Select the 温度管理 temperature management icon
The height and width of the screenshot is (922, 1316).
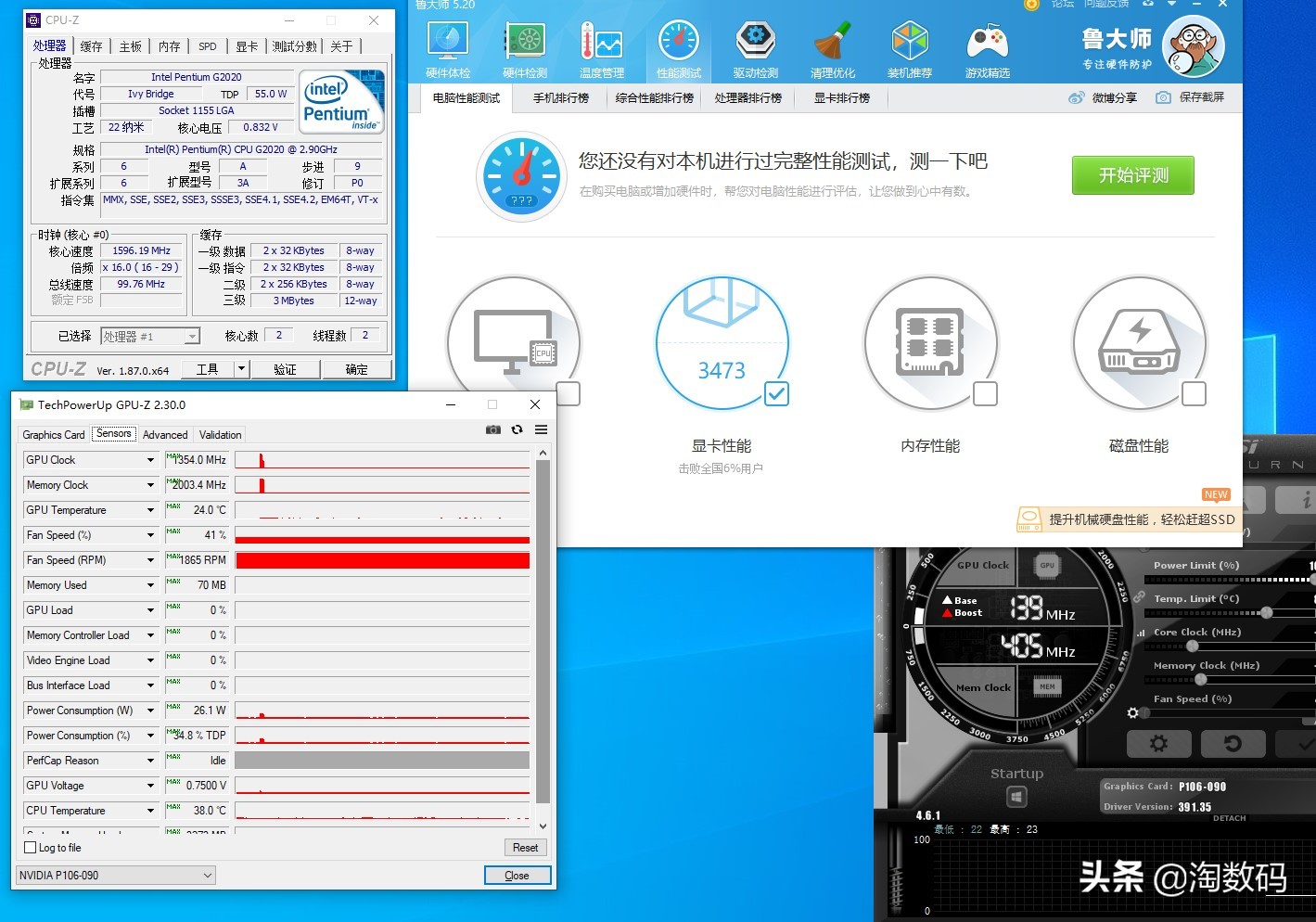pos(601,46)
